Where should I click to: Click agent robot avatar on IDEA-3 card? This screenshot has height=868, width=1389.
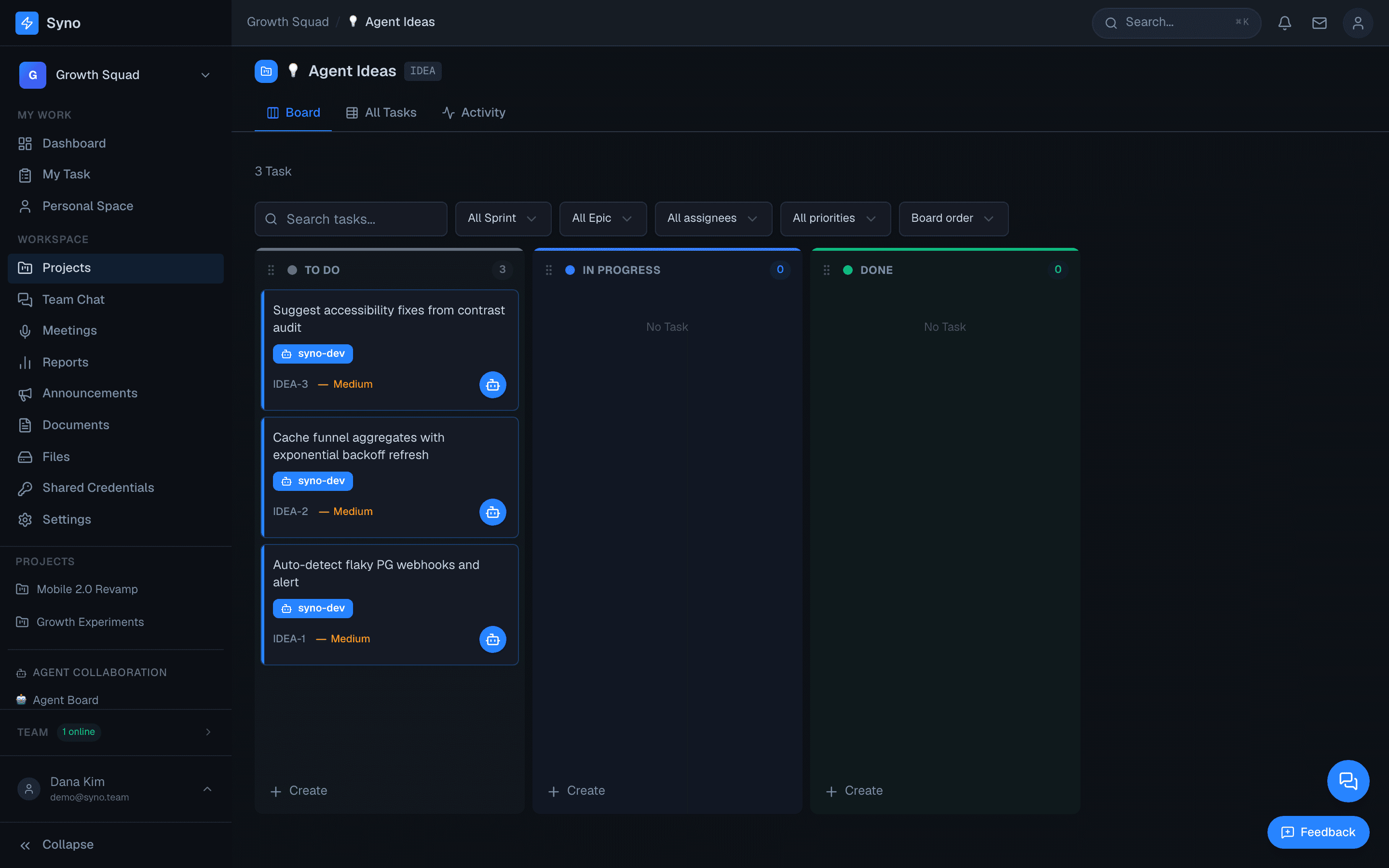492,385
